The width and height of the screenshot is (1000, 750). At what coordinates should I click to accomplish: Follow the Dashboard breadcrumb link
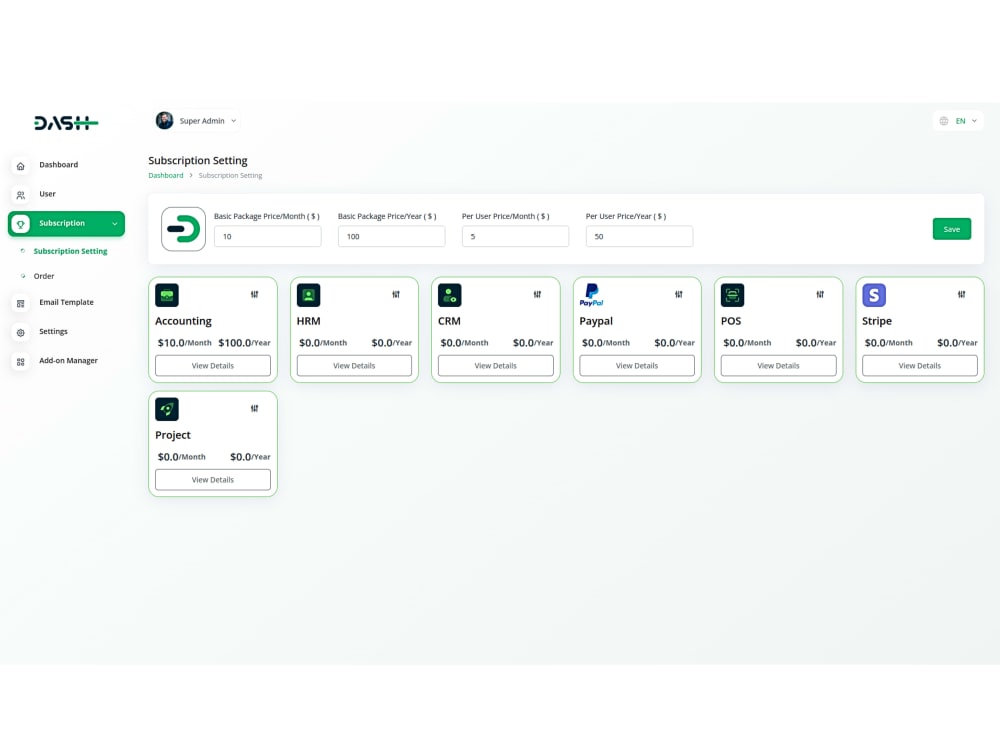[x=166, y=175]
